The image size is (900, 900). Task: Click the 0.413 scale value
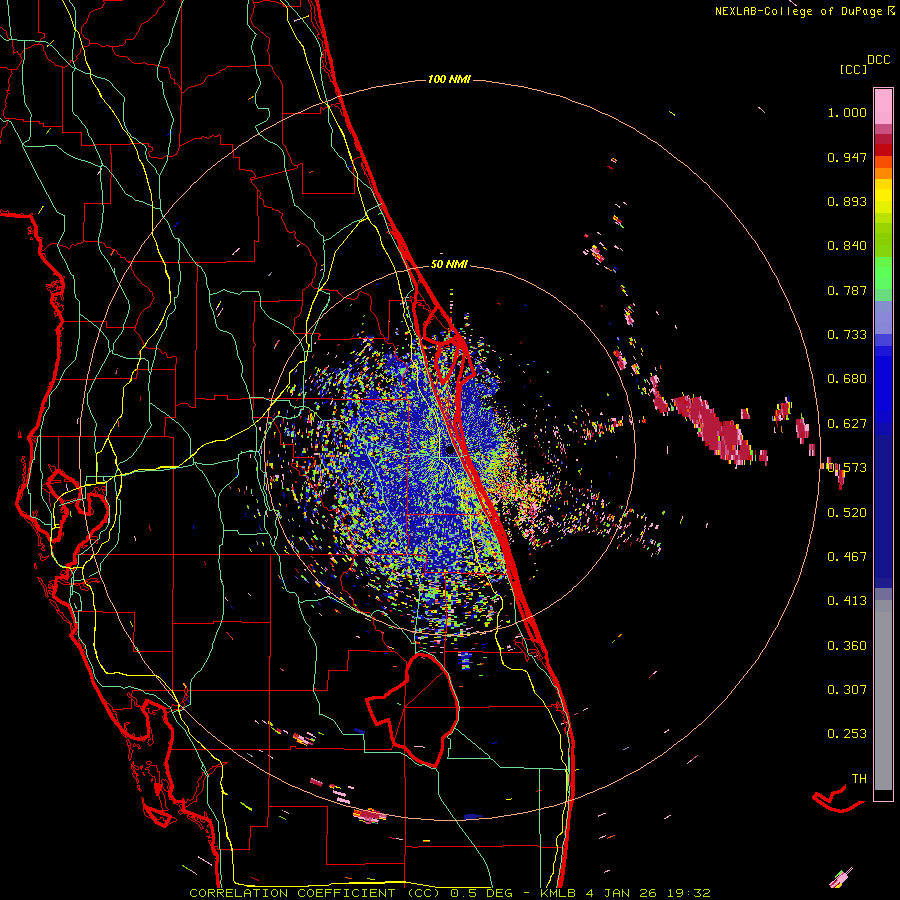[x=847, y=601]
